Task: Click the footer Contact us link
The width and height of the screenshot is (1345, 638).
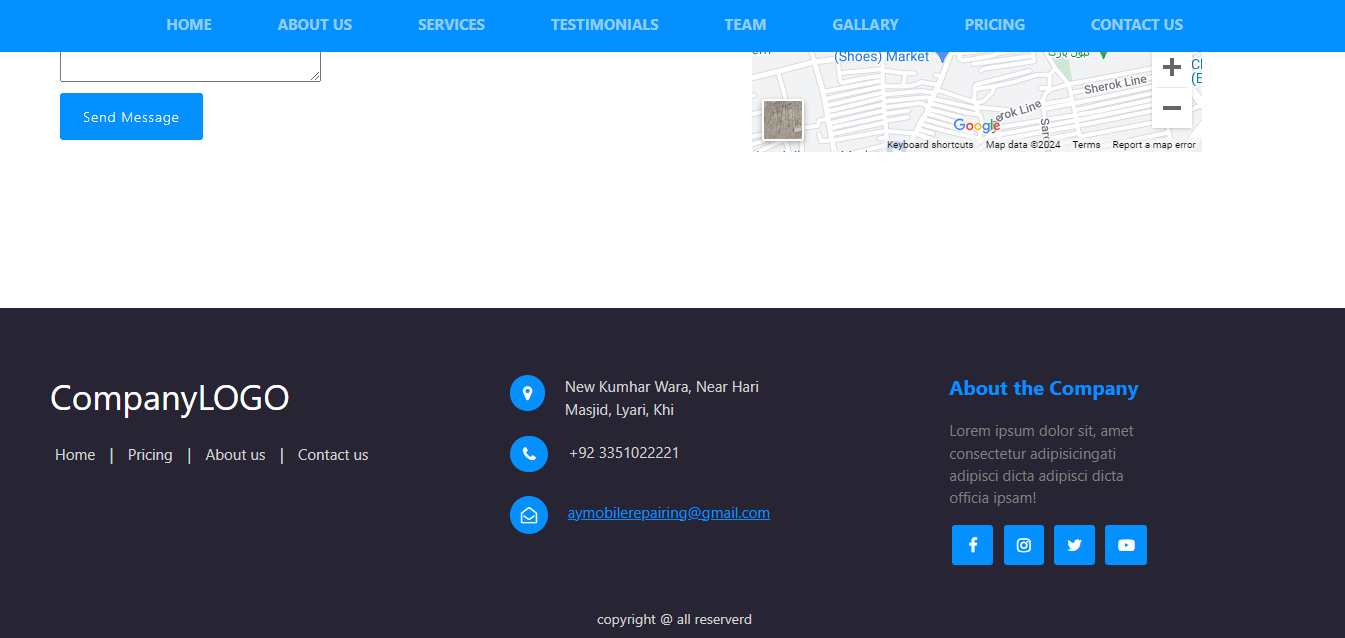Action: pos(333,455)
